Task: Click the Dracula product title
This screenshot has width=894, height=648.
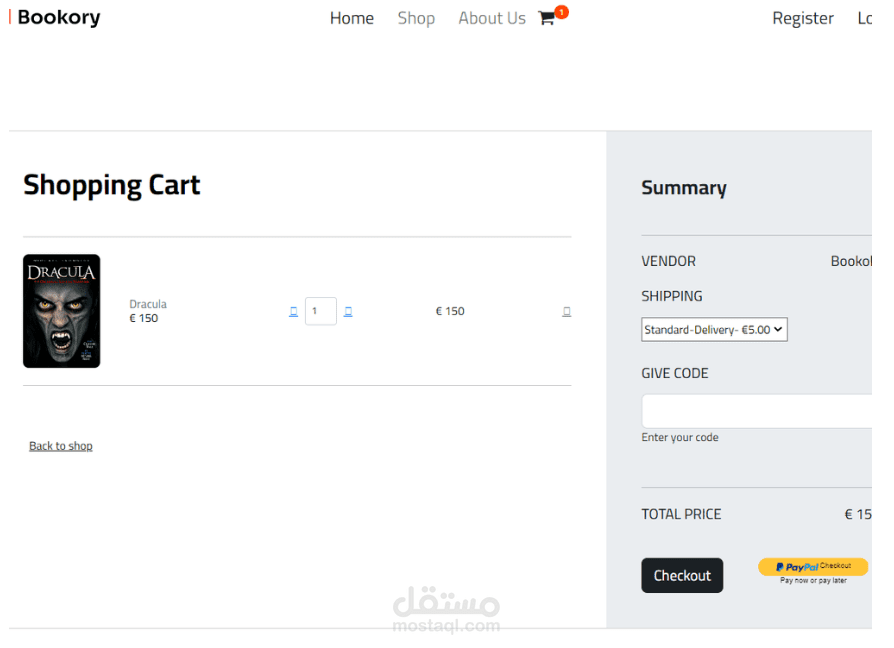Action: (x=148, y=304)
